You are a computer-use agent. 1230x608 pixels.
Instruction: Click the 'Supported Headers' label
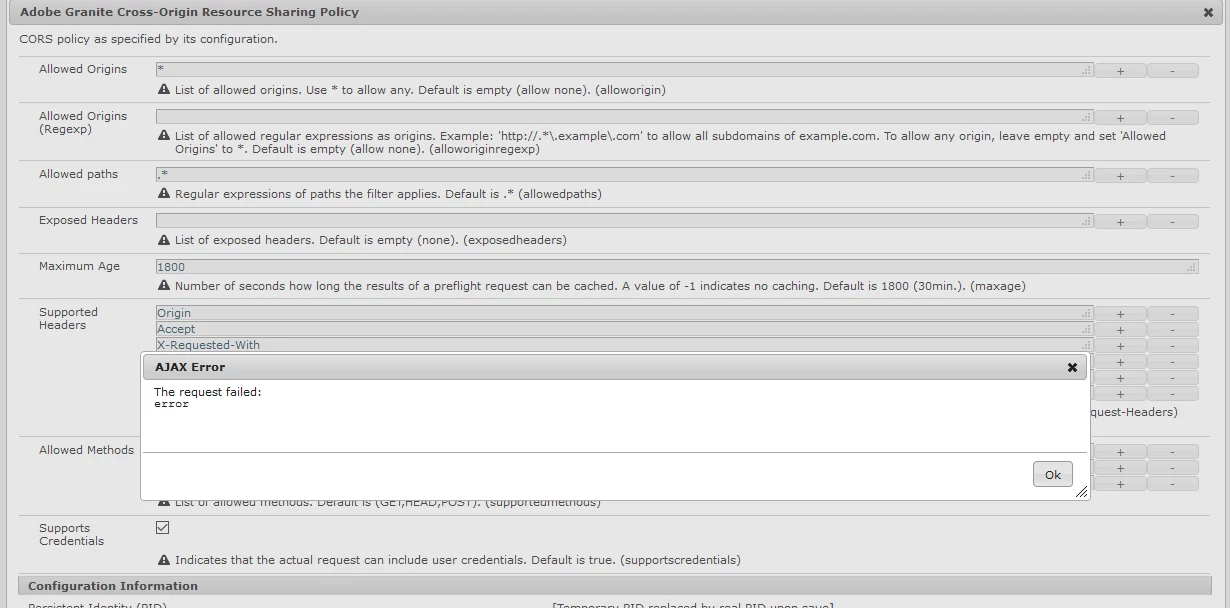click(68, 318)
